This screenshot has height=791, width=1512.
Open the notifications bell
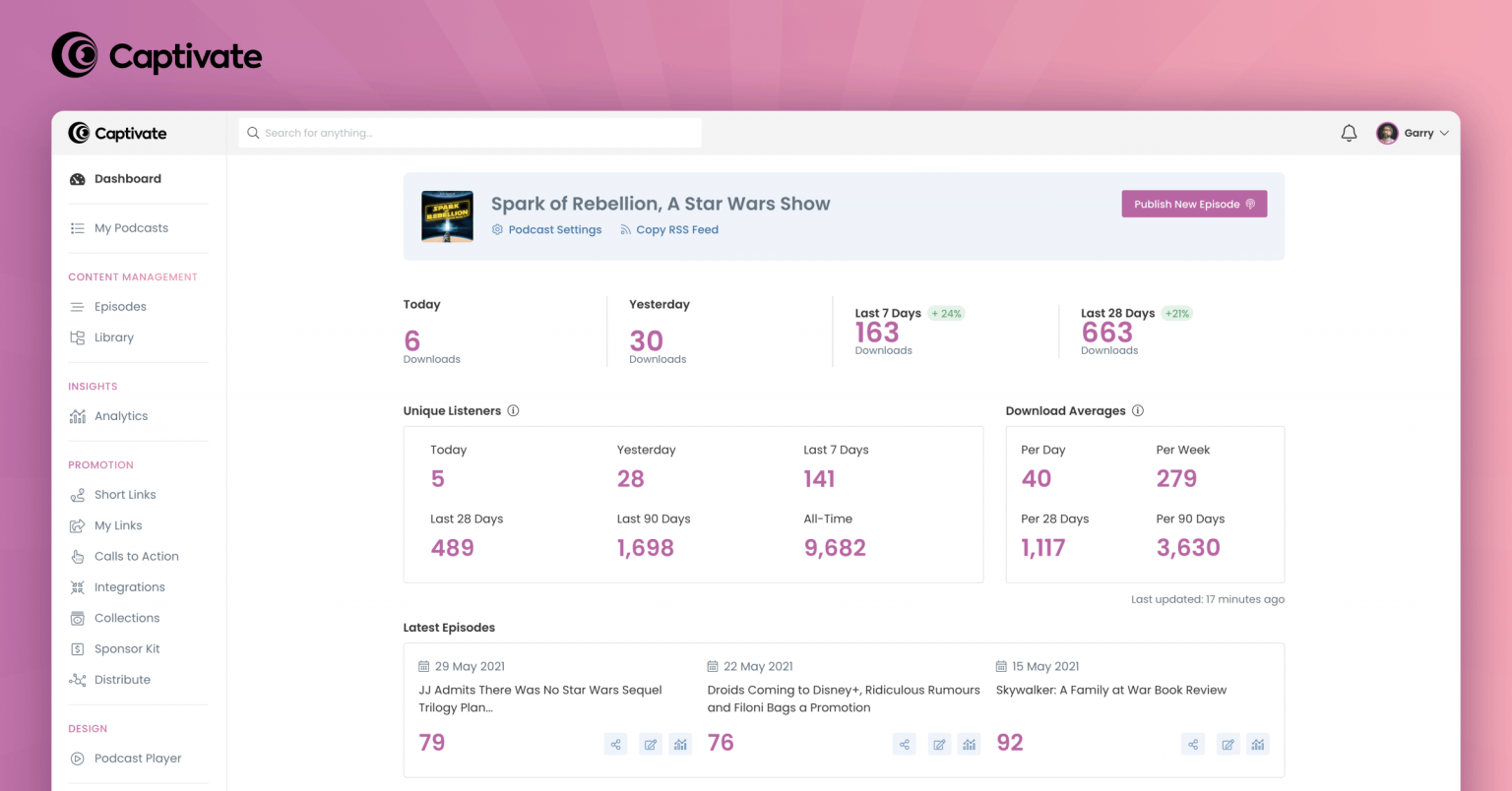pos(1349,132)
